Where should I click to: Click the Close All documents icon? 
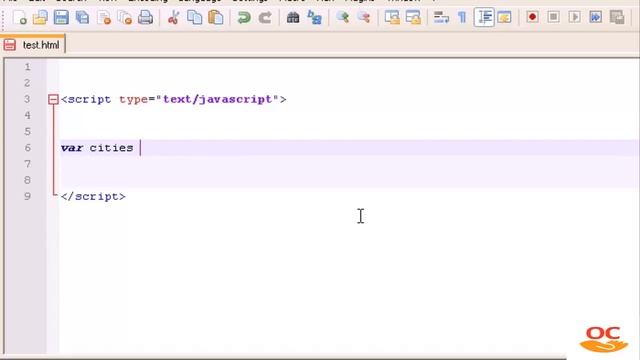click(124, 18)
